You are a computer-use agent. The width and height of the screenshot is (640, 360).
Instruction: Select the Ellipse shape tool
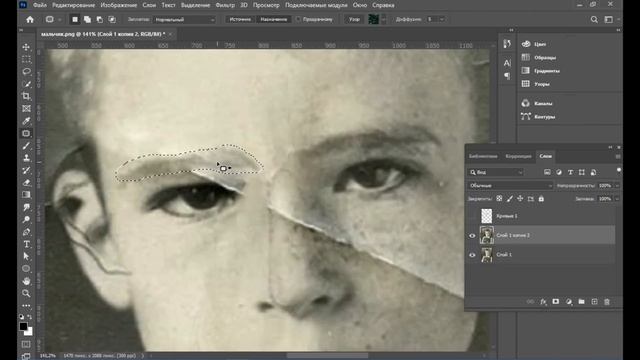26,269
